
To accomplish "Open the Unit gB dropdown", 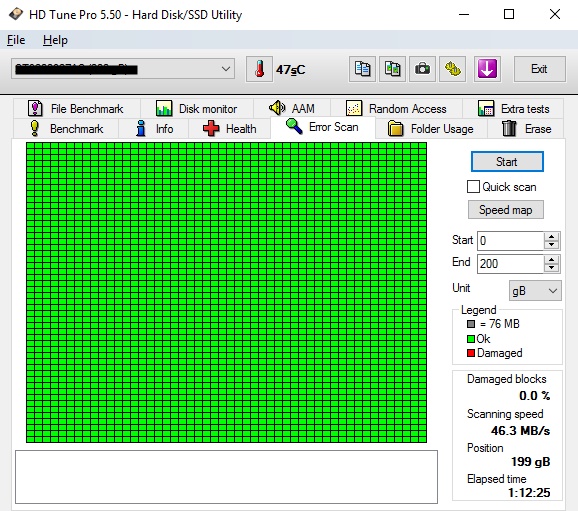I will tap(535, 291).
